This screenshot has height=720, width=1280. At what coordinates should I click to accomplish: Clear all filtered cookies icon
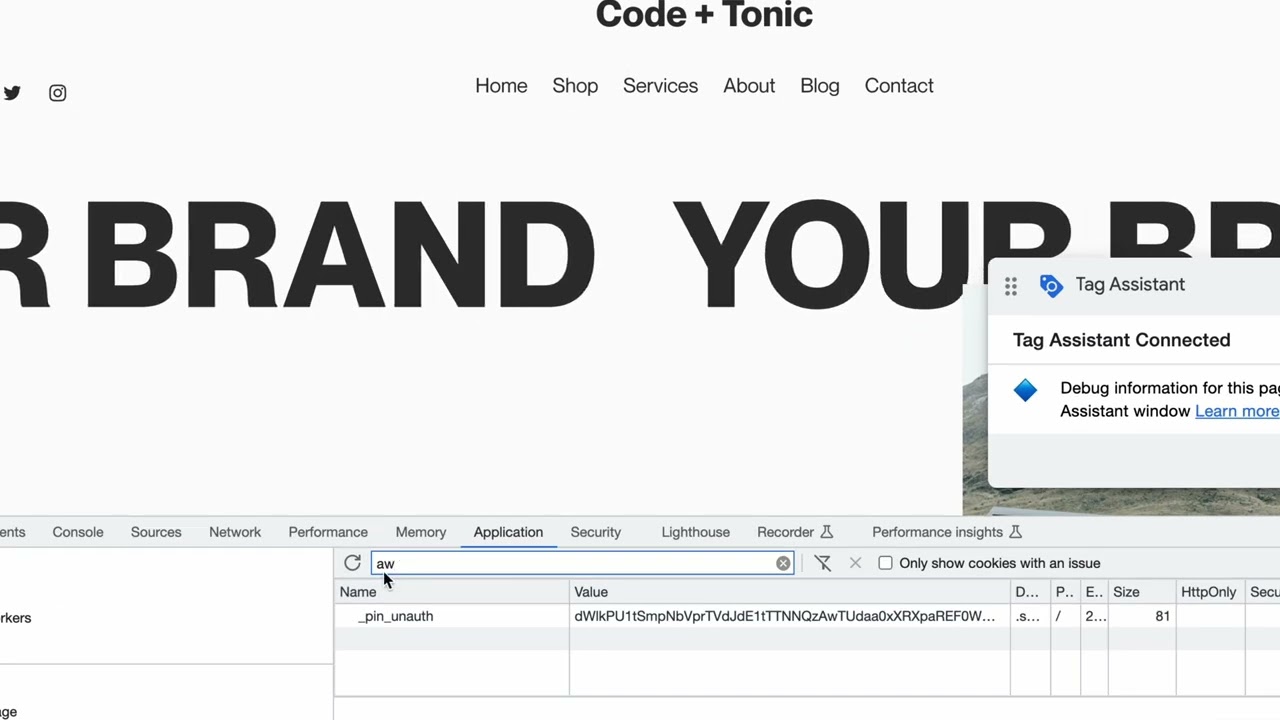point(823,563)
